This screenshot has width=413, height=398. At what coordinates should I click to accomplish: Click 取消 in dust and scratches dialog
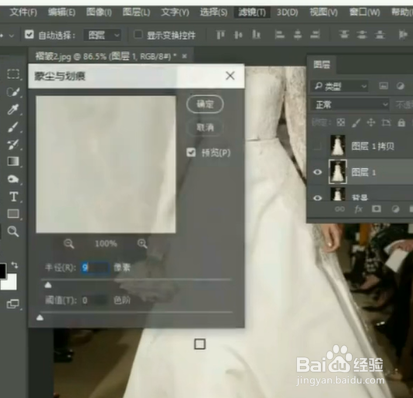205,127
